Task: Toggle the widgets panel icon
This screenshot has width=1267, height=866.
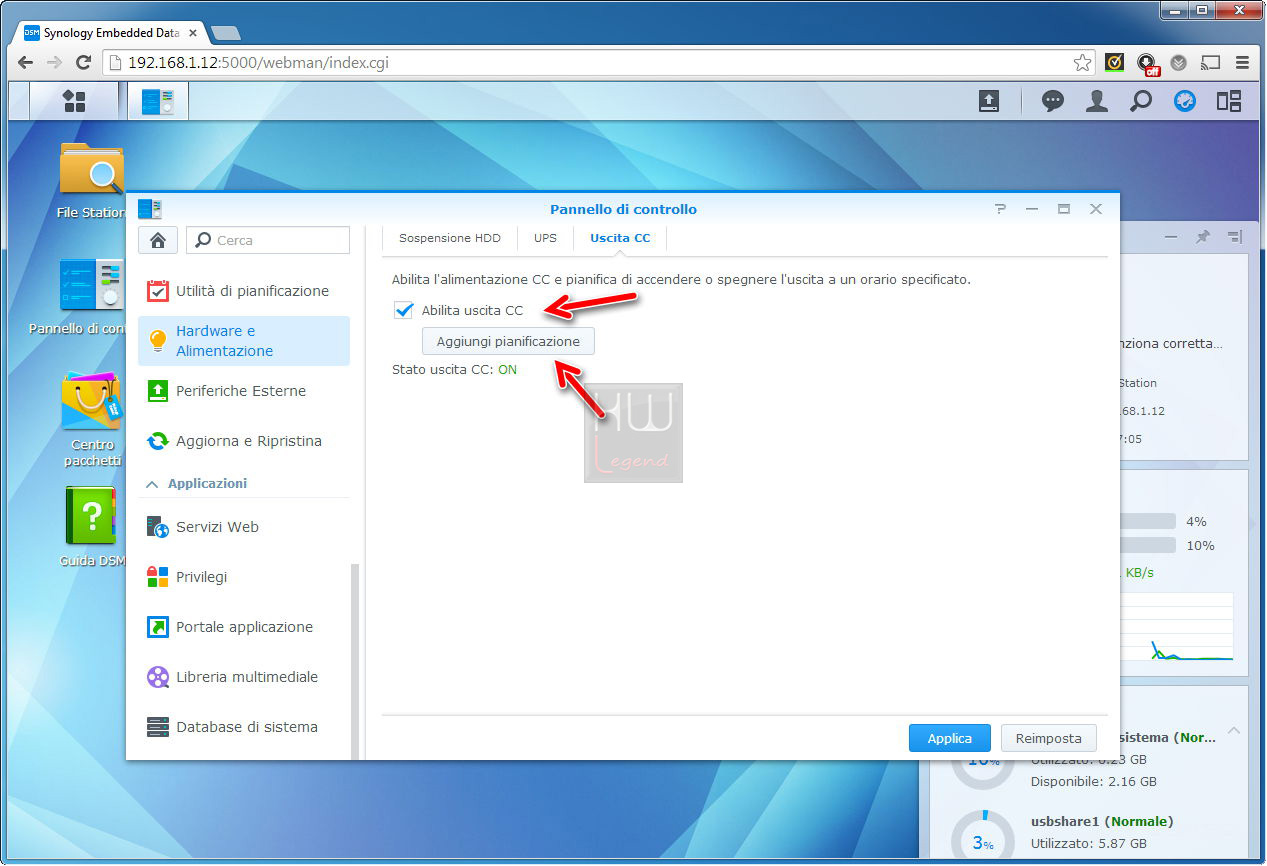Action: pyautogui.click(x=1229, y=101)
